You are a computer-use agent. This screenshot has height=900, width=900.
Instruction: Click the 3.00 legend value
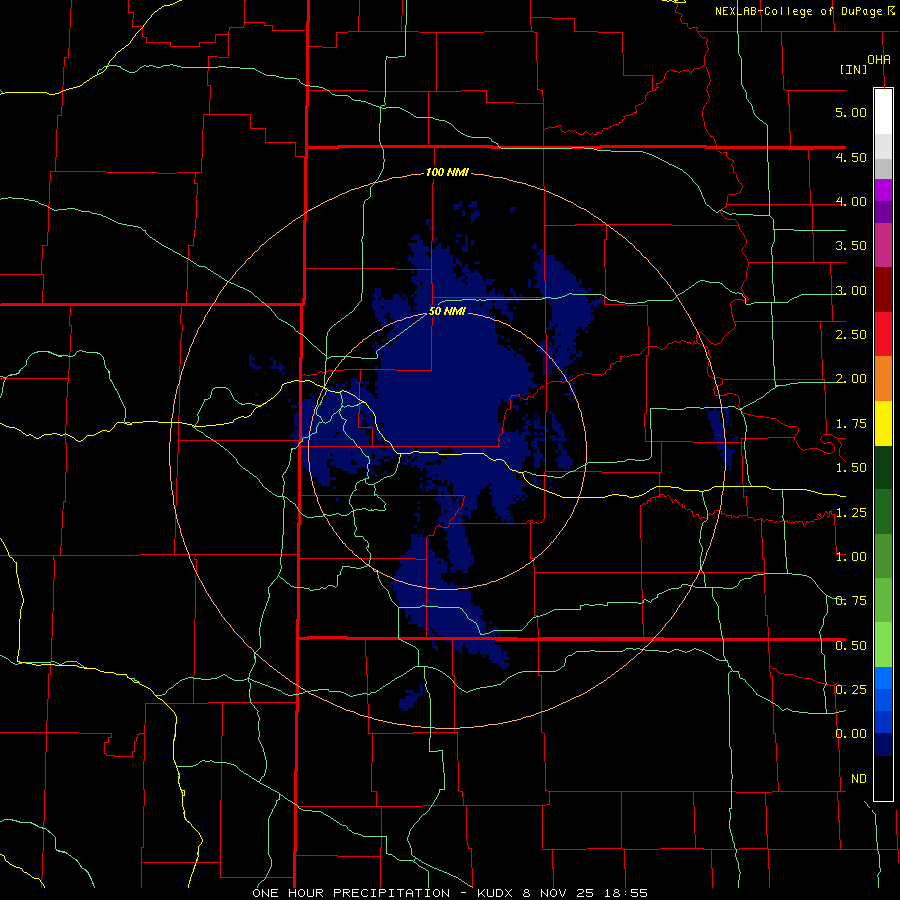pos(851,290)
